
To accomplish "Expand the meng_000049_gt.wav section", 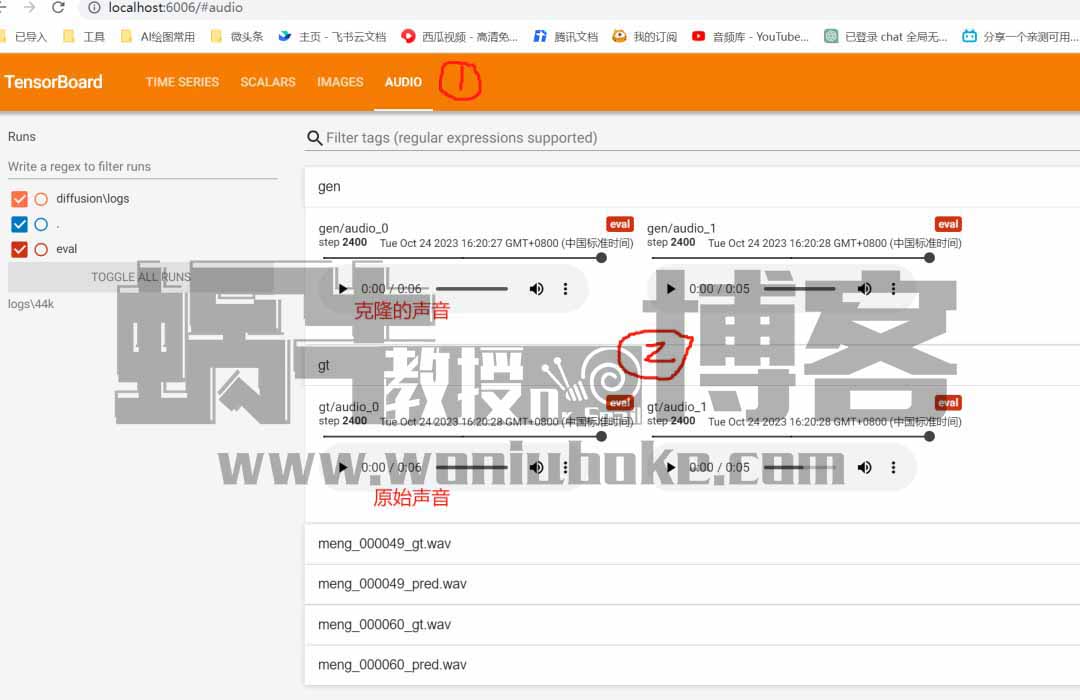I will pyautogui.click(x=384, y=544).
